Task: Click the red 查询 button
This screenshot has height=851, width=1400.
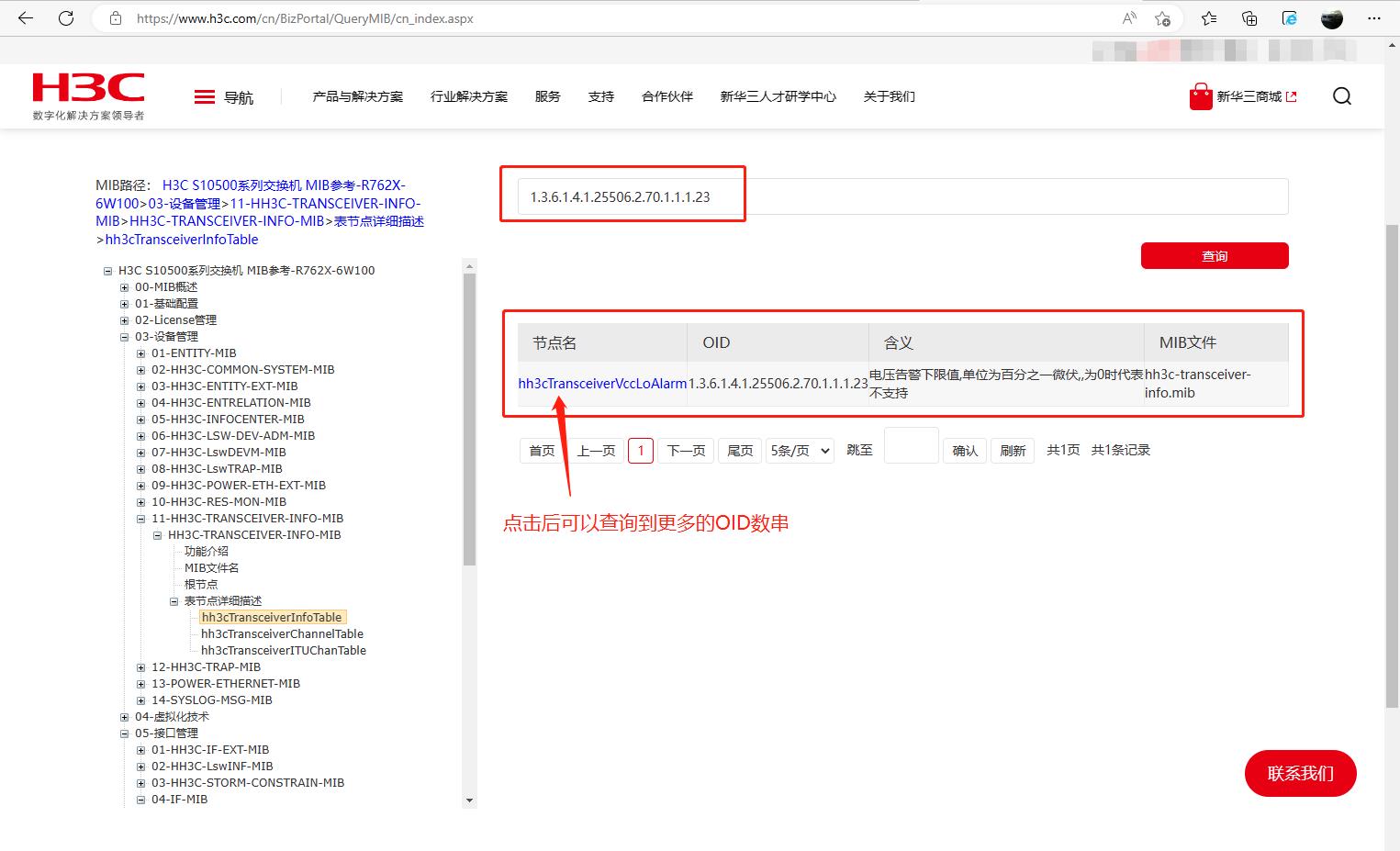Action: coord(1215,256)
